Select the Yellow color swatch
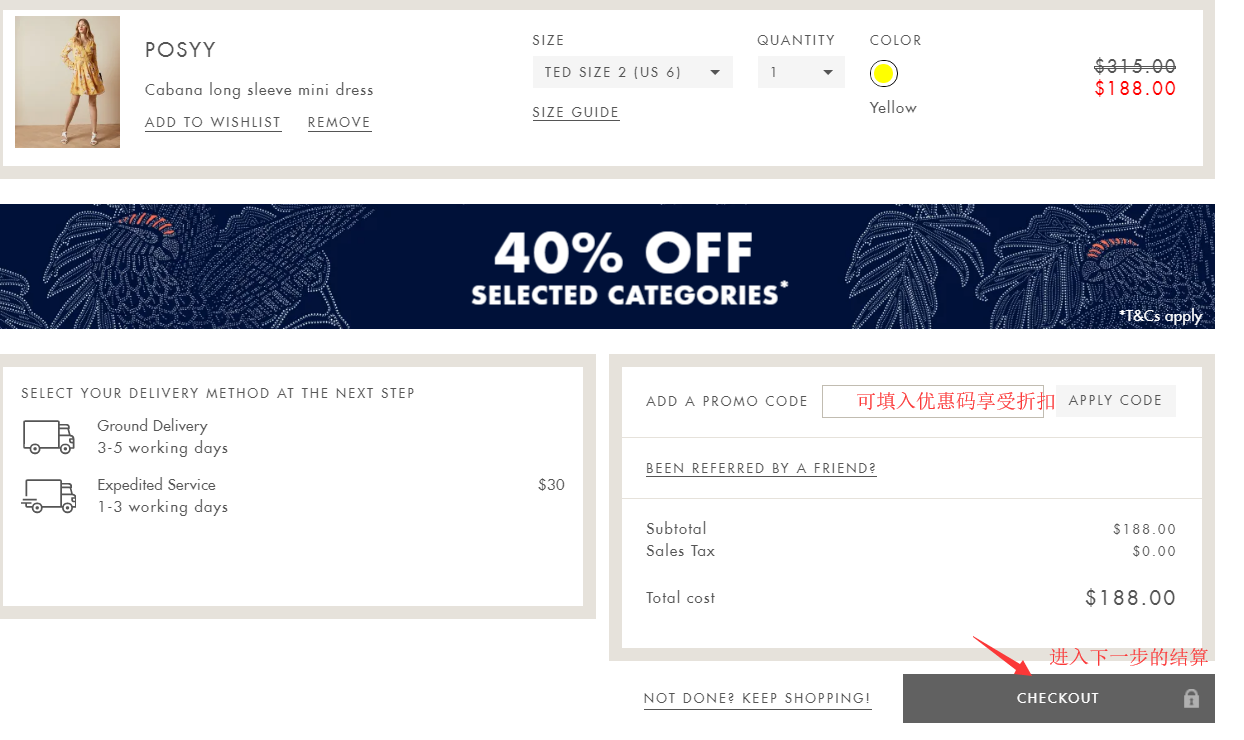 (884, 73)
